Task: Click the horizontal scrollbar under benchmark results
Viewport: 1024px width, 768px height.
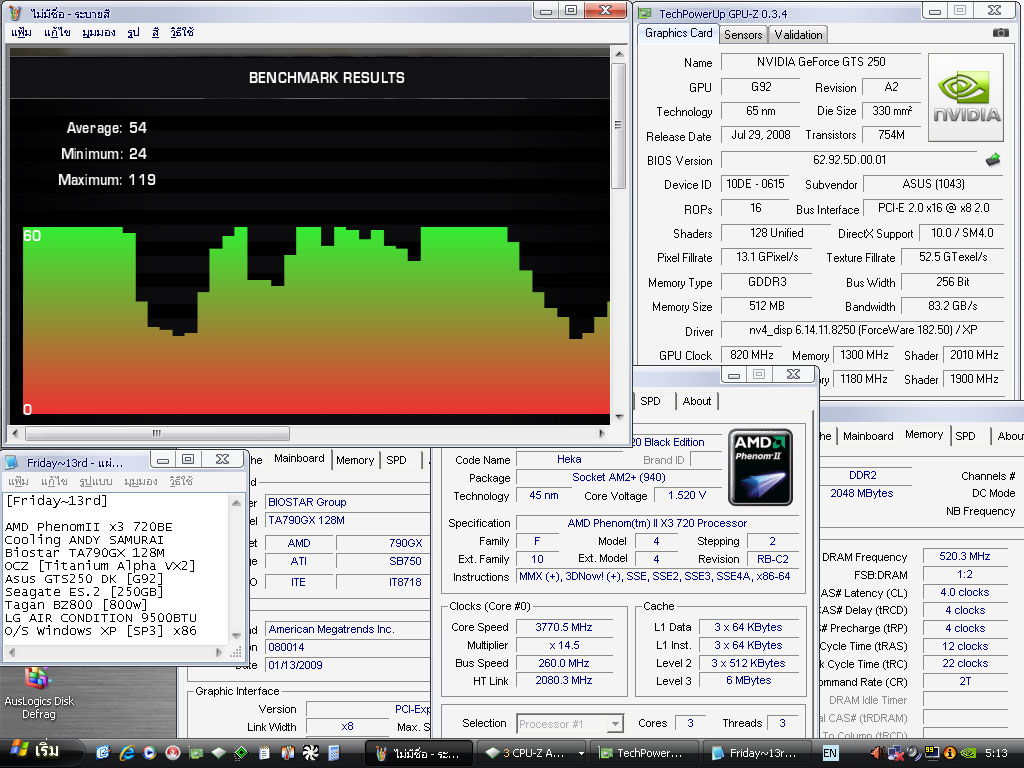Action: 157,434
